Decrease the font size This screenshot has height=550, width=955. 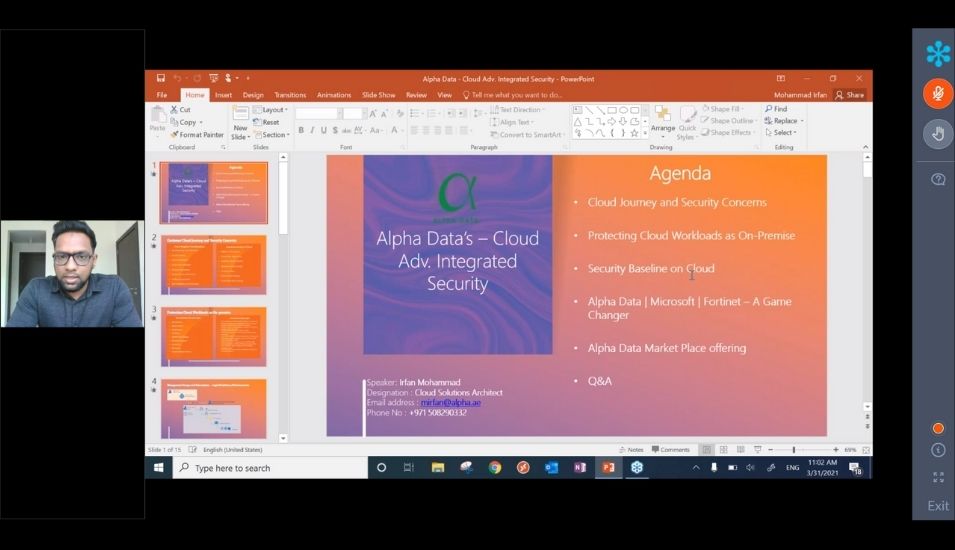384,114
